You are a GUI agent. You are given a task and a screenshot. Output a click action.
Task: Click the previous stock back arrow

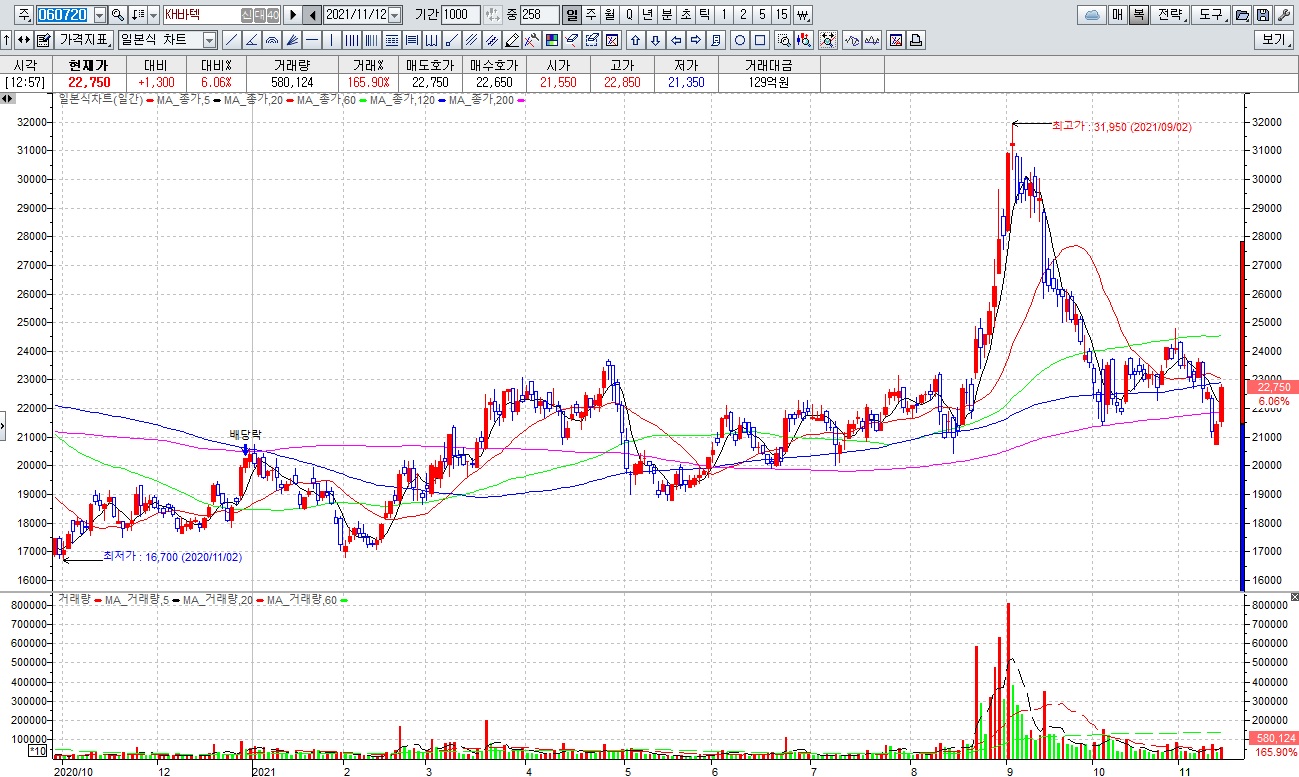pos(312,15)
